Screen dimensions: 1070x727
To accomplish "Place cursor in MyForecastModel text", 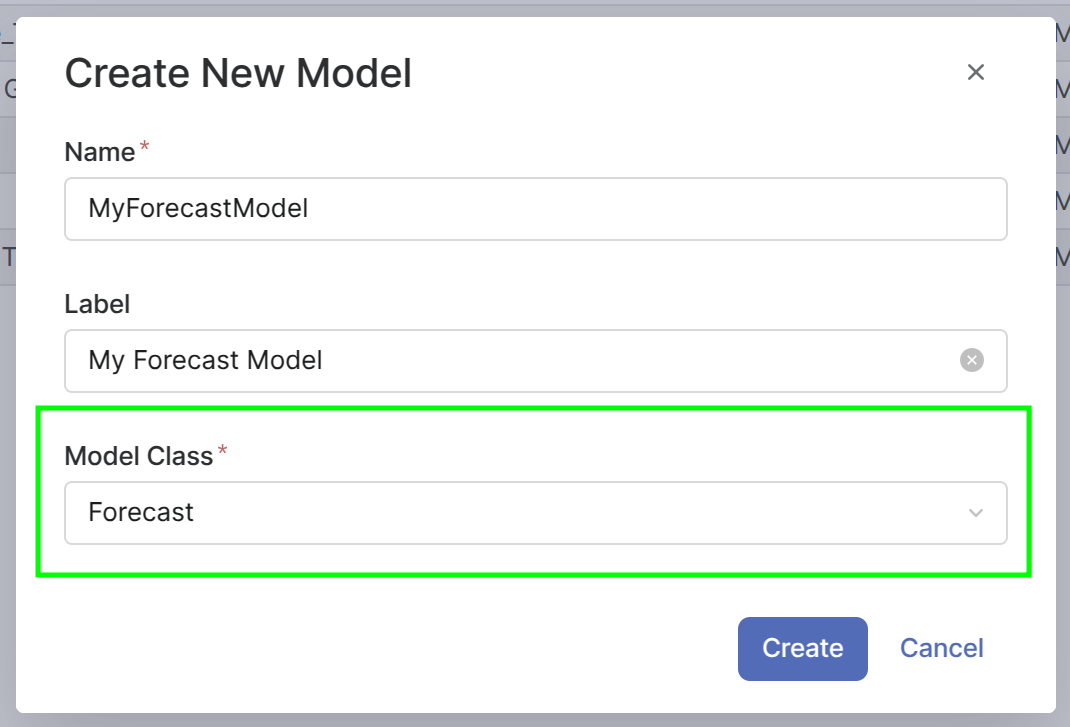I will pyautogui.click(x=198, y=209).
